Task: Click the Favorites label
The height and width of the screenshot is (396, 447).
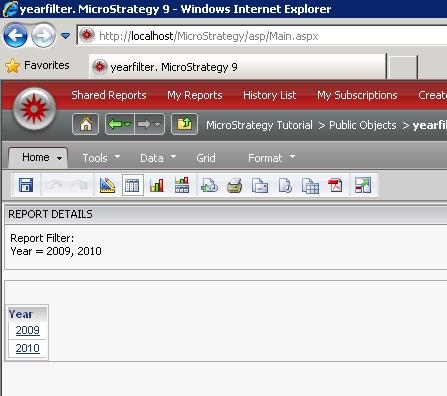Action: [x=47, y=65]
